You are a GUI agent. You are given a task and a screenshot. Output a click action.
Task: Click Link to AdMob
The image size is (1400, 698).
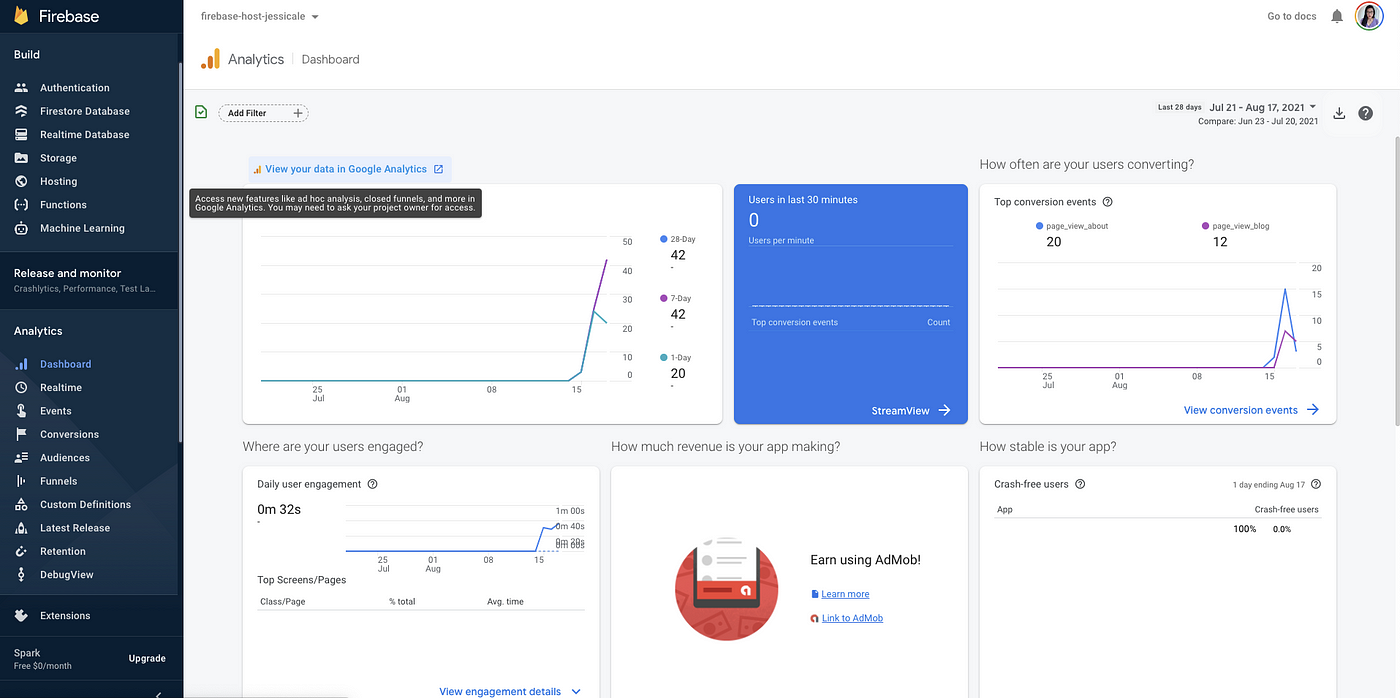pyautogui.click(x=852, y=618)
